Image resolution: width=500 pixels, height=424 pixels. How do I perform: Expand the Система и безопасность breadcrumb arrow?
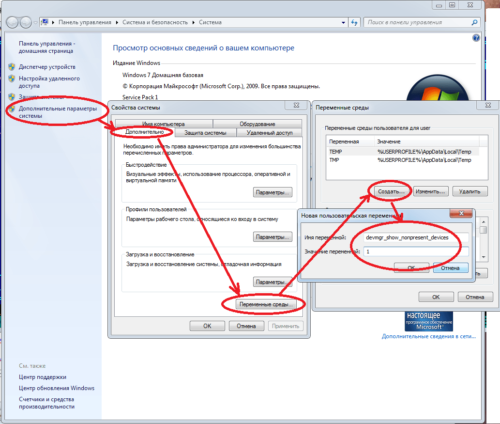[x=193, y=22]
